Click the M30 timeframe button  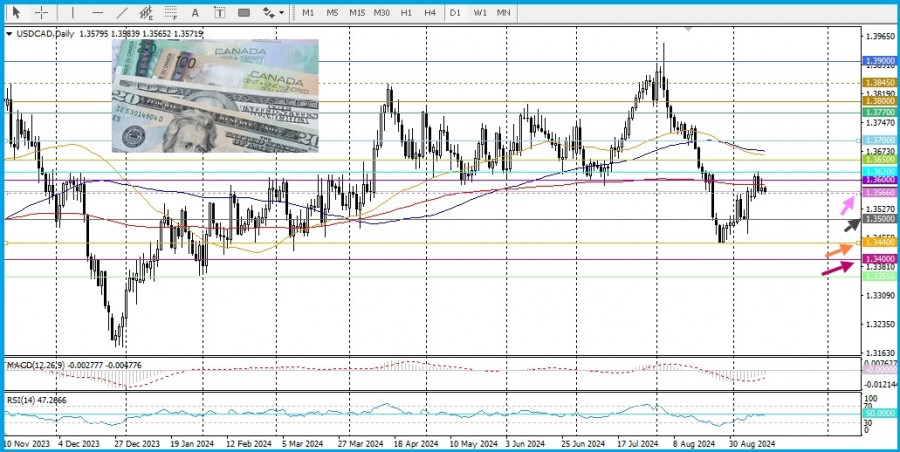tap(381, 13)
